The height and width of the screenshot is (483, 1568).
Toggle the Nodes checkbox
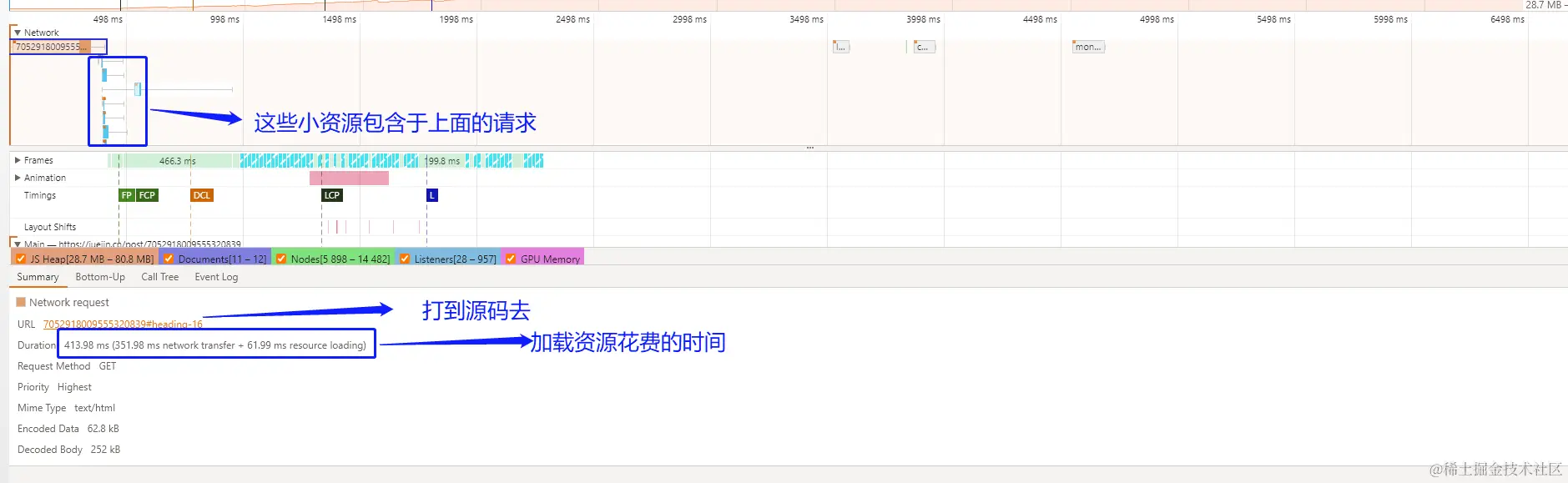point(281,259)
